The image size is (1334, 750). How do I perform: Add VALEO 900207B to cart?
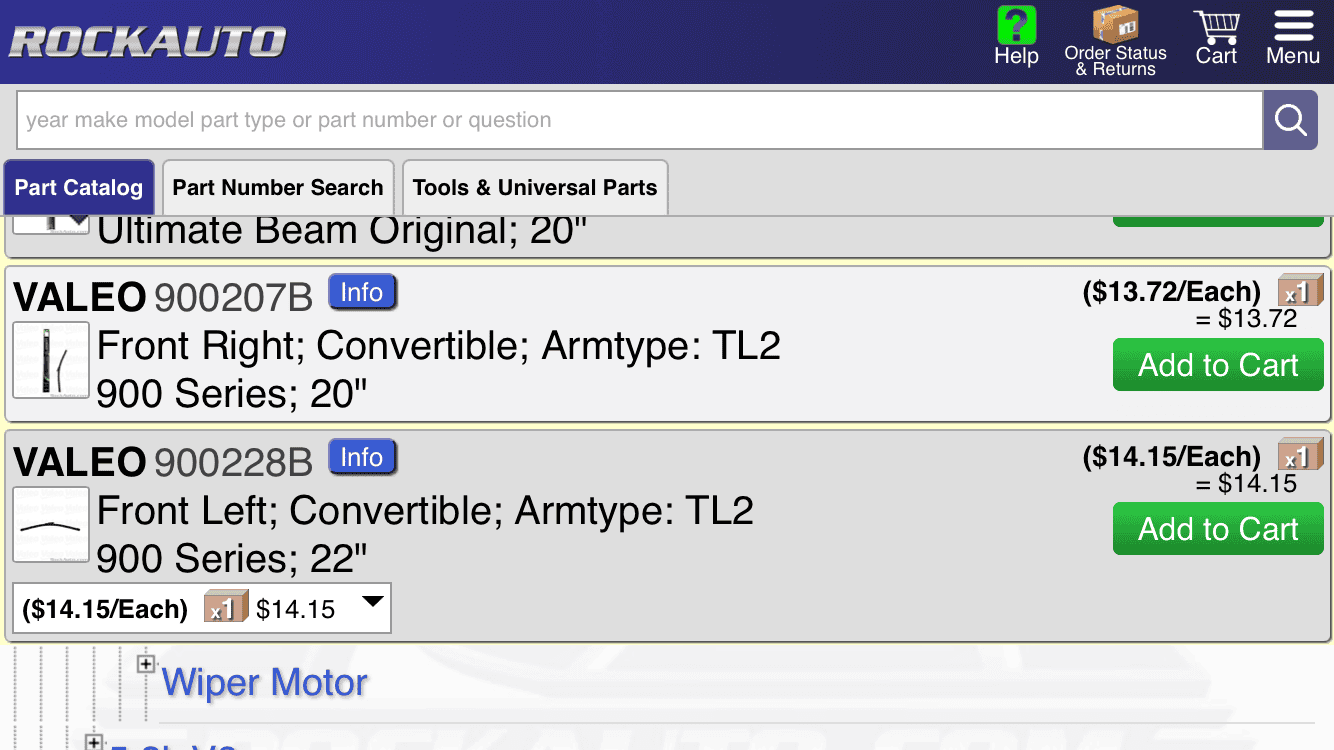[x=1218, y=365]
